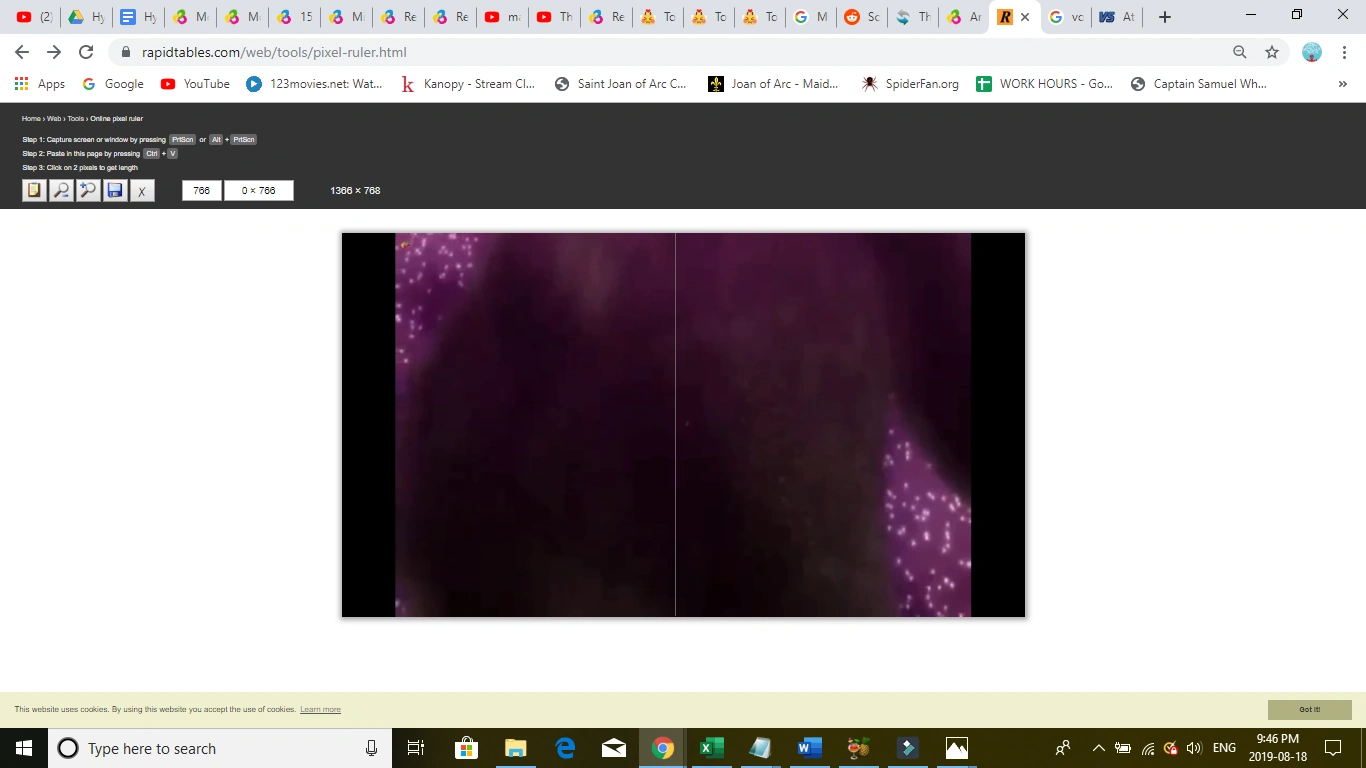1366x768 pixels.
Task: Click the pasted screenshot image on the ruler canvas
Action: [683, 425]
